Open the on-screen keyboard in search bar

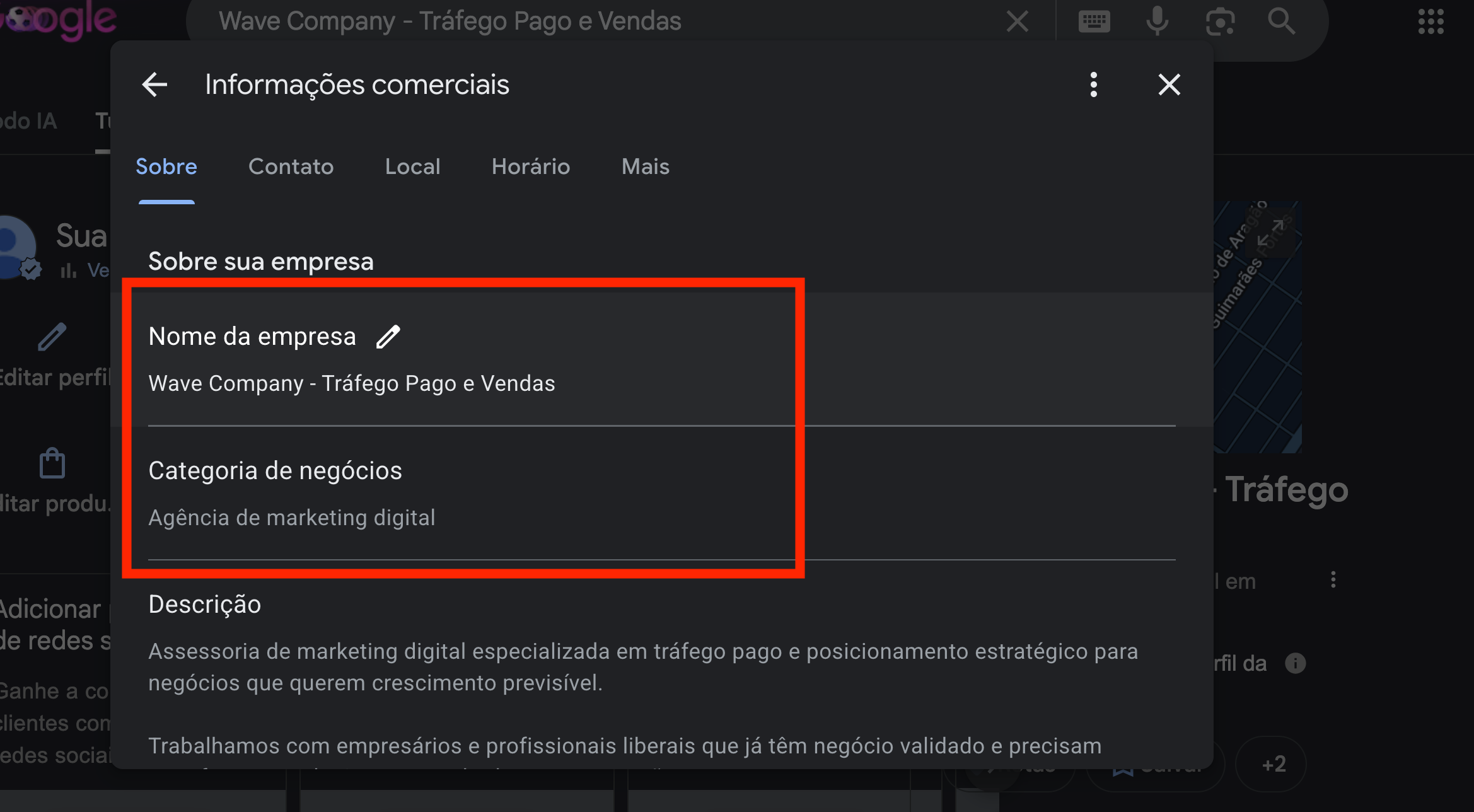click(x=1094, y=21)
